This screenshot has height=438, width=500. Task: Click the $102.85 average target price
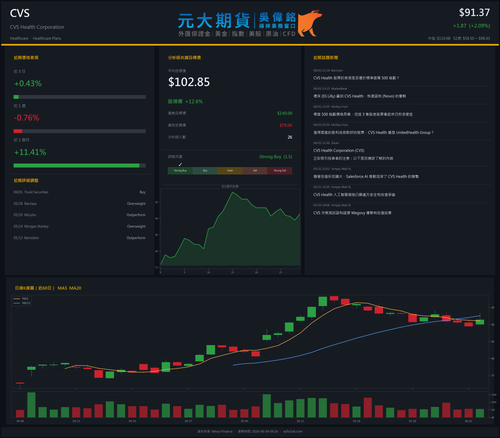pos(189,82)
